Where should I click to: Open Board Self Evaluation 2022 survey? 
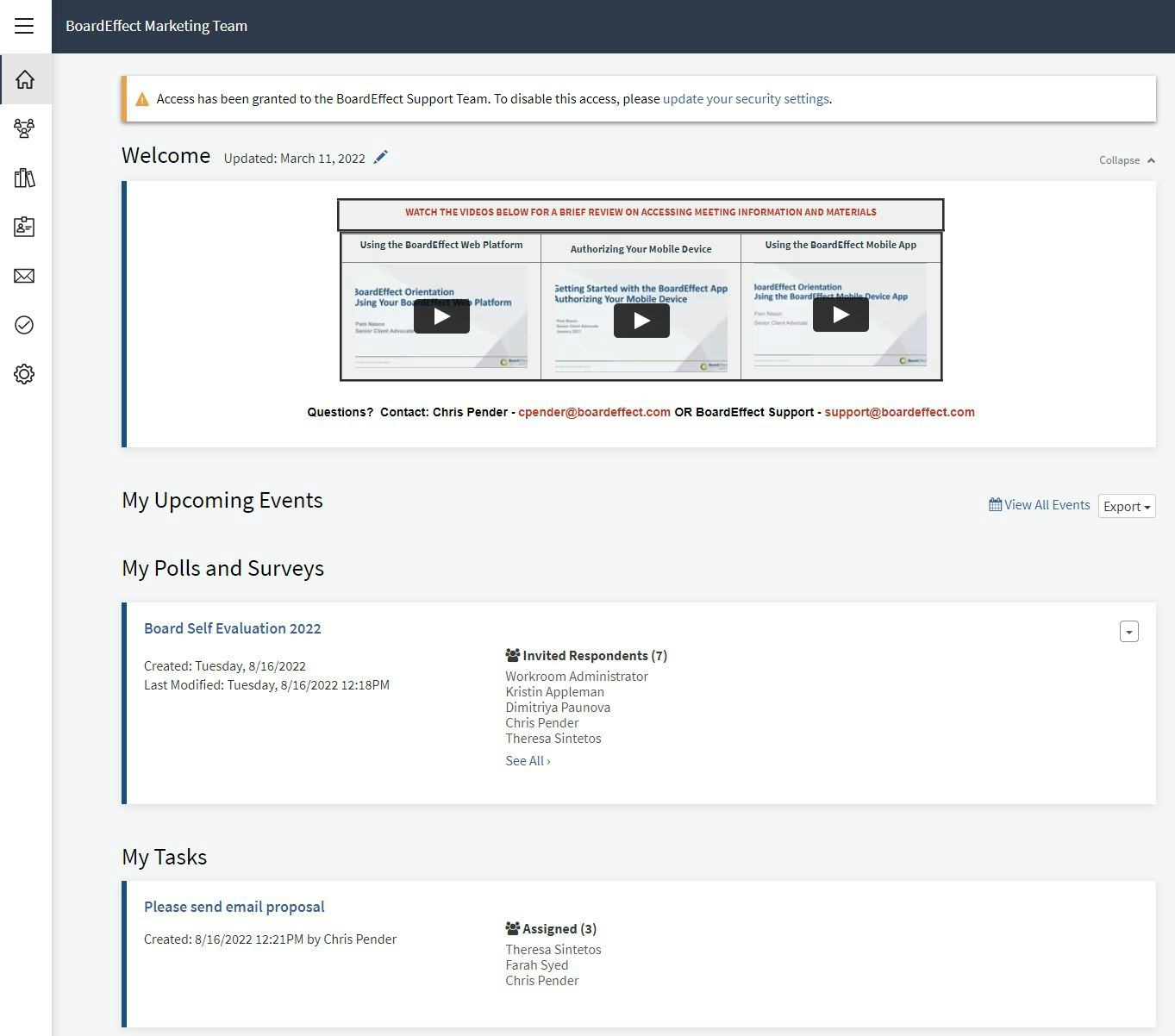pyautogui.click(x=233, y=628)
